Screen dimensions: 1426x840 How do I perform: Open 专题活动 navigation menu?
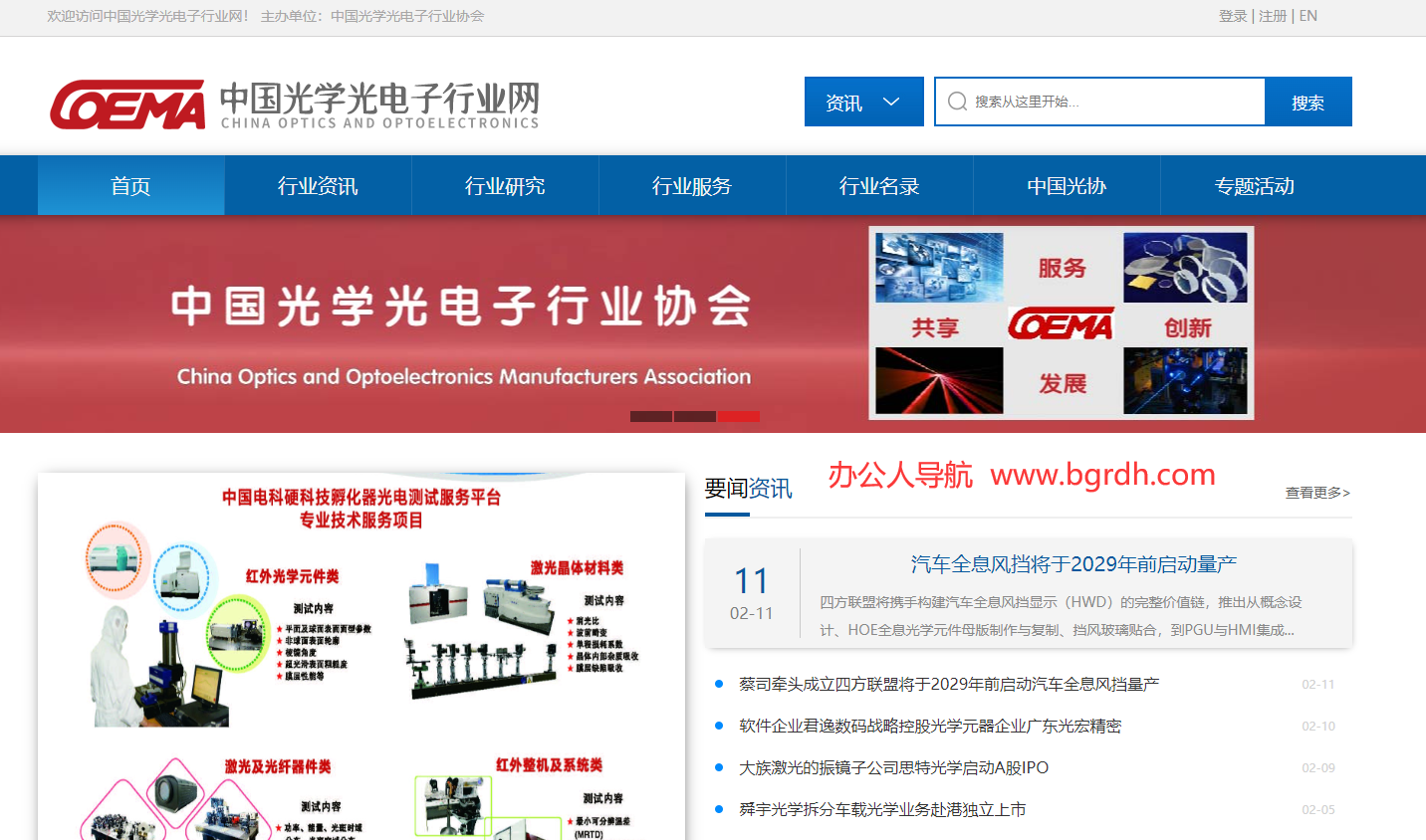(x=1255, y=185)
